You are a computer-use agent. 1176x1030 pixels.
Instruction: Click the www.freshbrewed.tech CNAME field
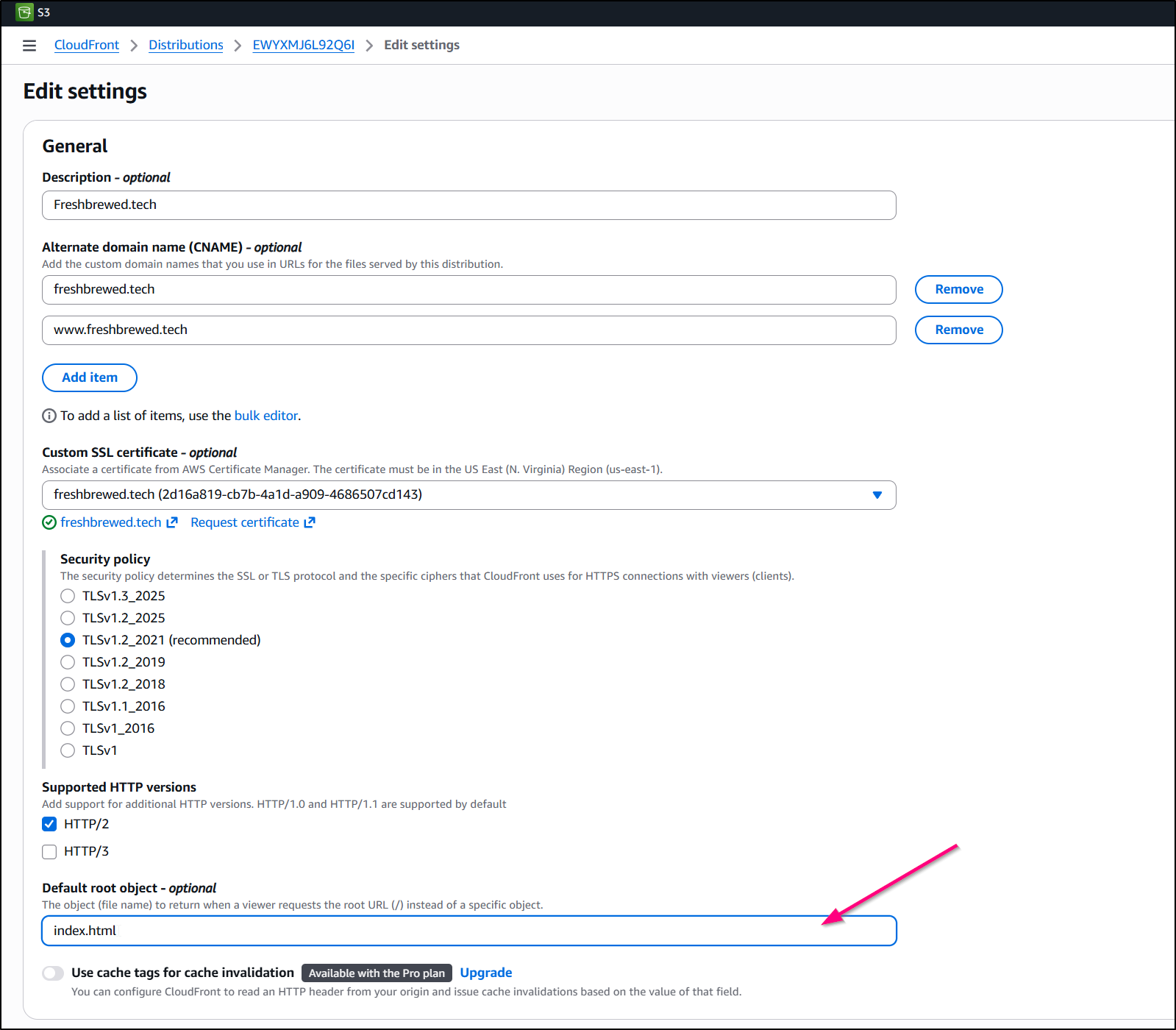469,330
